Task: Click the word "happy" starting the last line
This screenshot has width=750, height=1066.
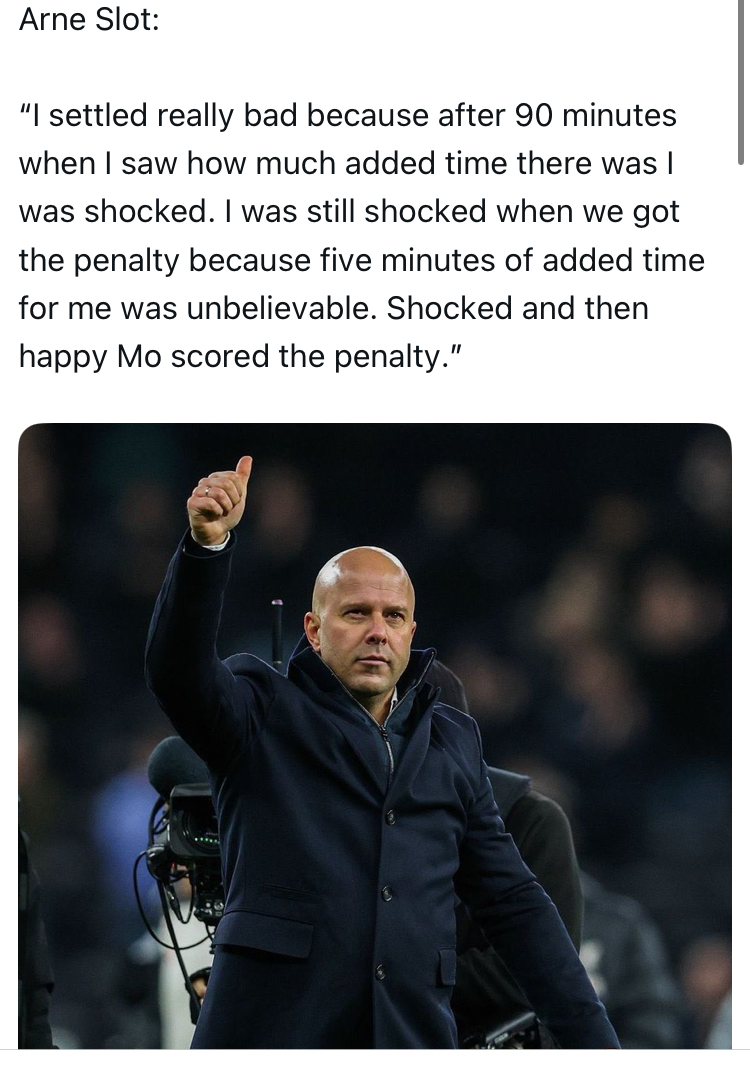Action: pyautogui.click(x=62, y=356)
